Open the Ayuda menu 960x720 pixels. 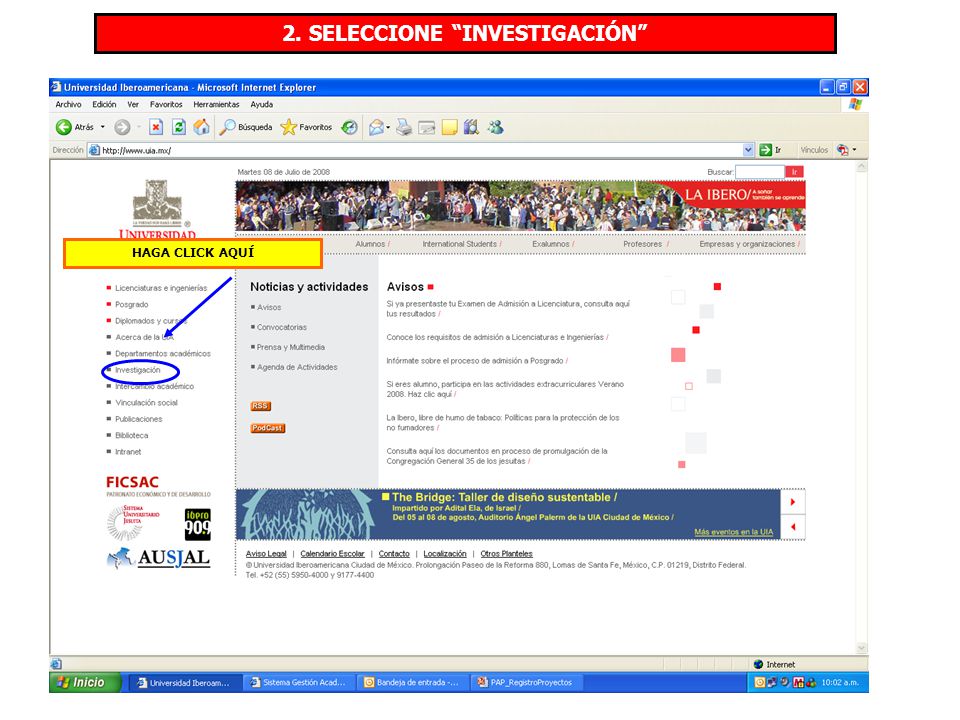(261, 105)
